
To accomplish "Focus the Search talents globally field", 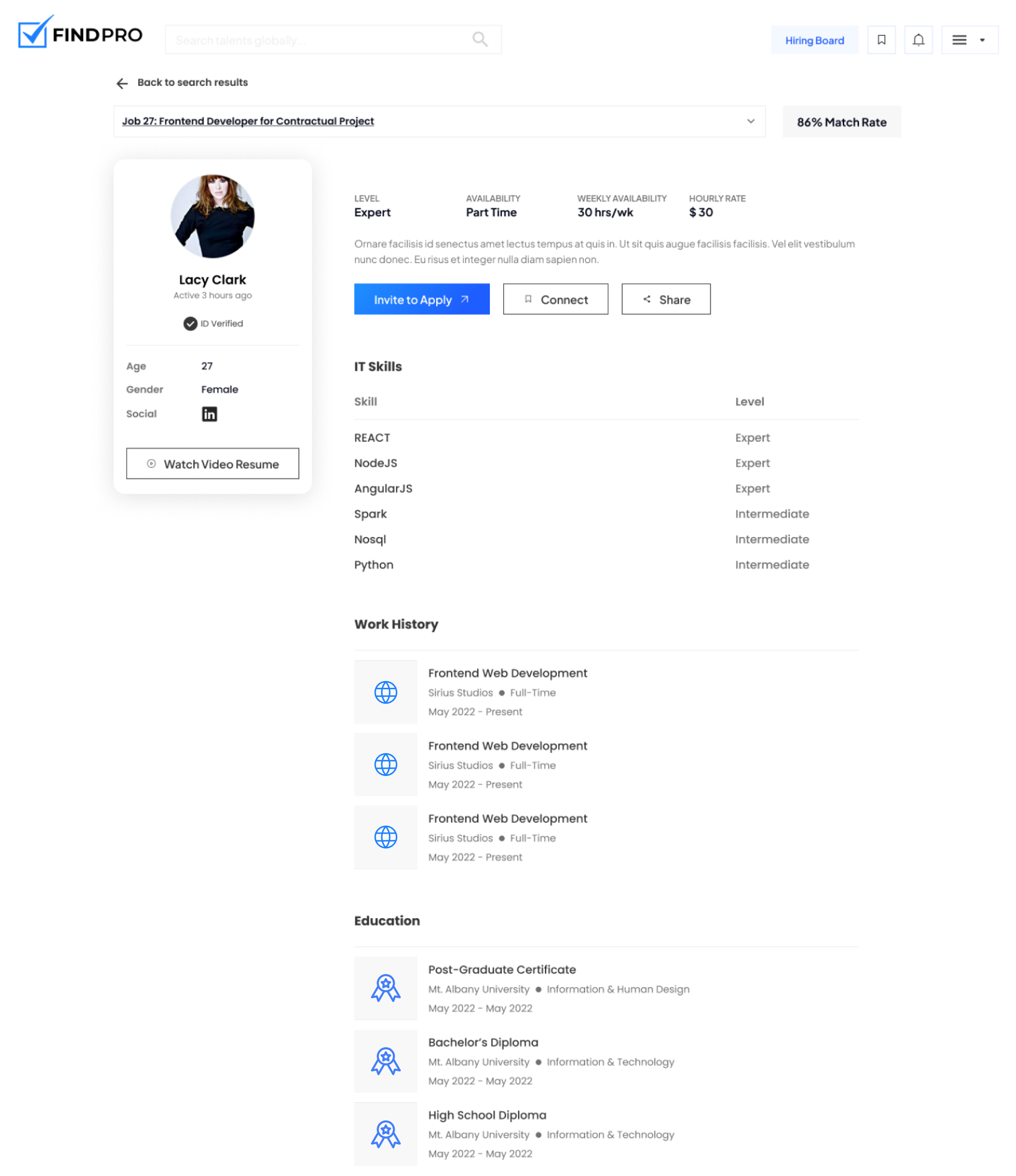I will point(318,40).
